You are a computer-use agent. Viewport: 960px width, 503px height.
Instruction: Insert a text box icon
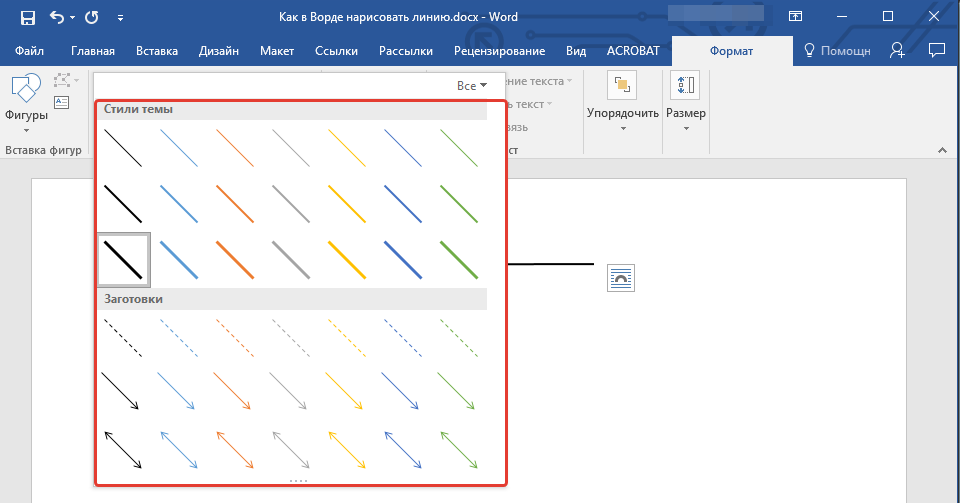62,102
